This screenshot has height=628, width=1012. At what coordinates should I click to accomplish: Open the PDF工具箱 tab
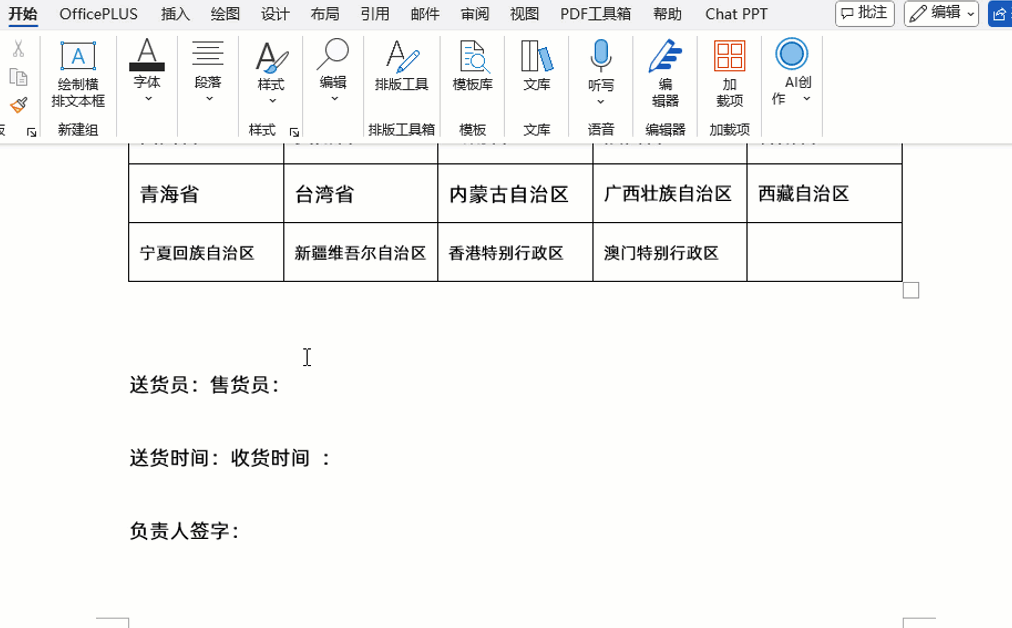(x=596, y=14)
